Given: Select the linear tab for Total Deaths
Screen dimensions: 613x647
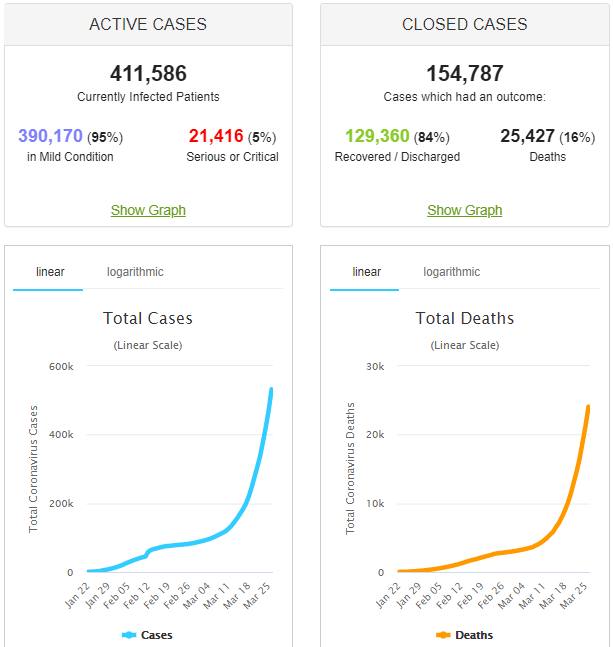Looking at the screenshot, I should click(366, 272).
